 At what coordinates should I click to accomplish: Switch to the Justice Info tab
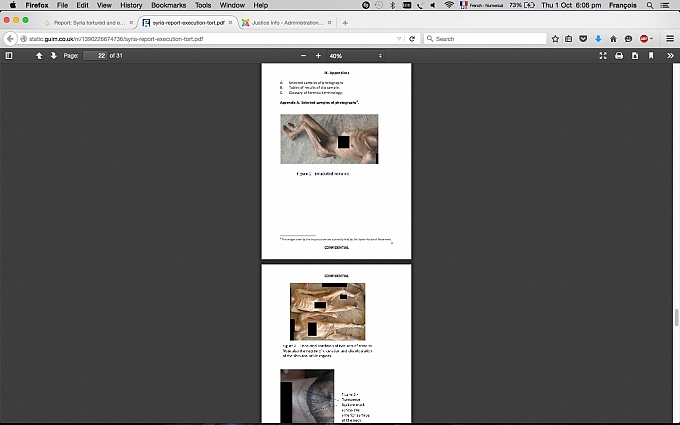(283, 22)
